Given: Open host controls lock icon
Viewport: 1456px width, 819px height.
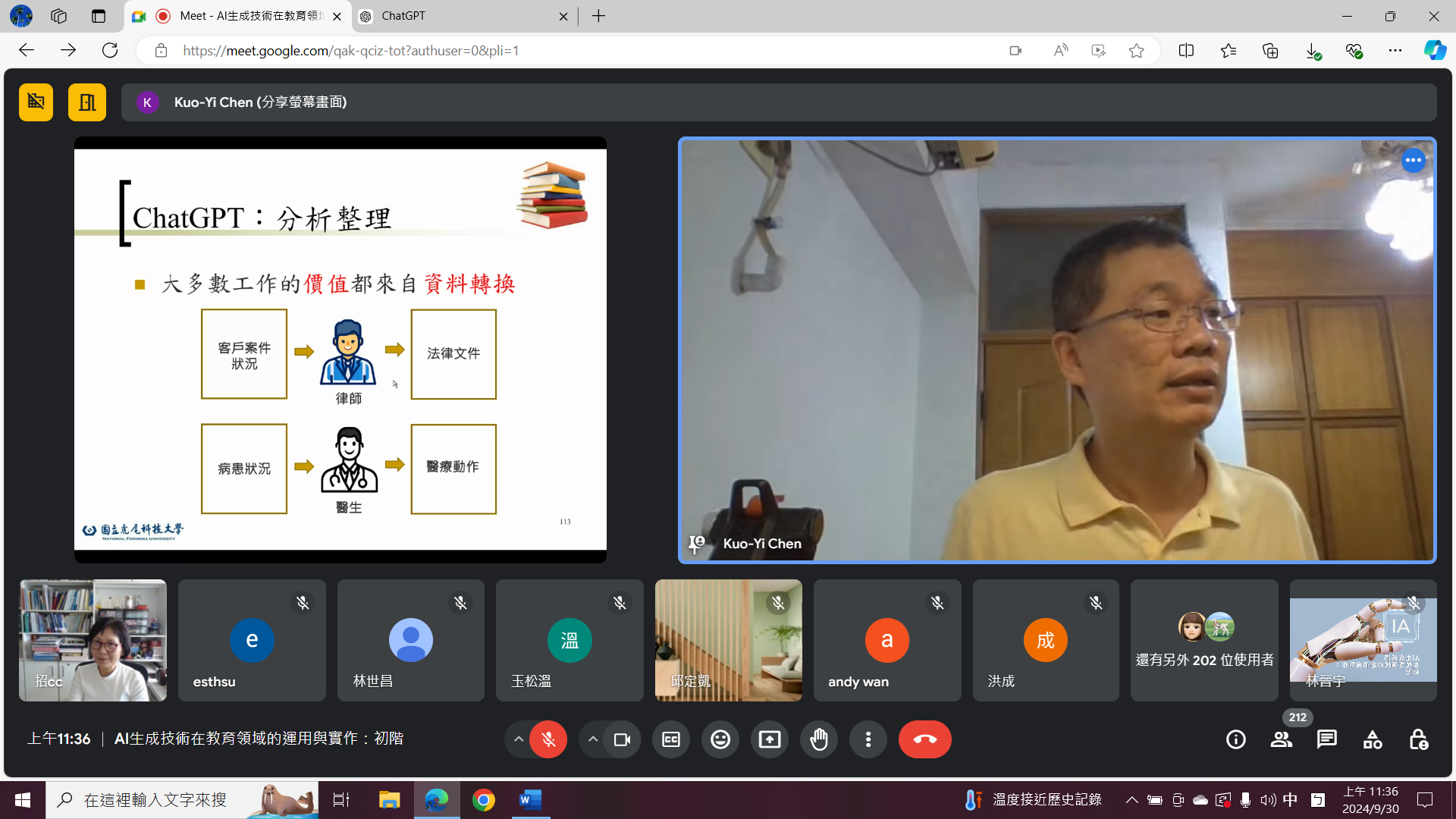Looking at the screenshot, I should (x=1418, y=739).
